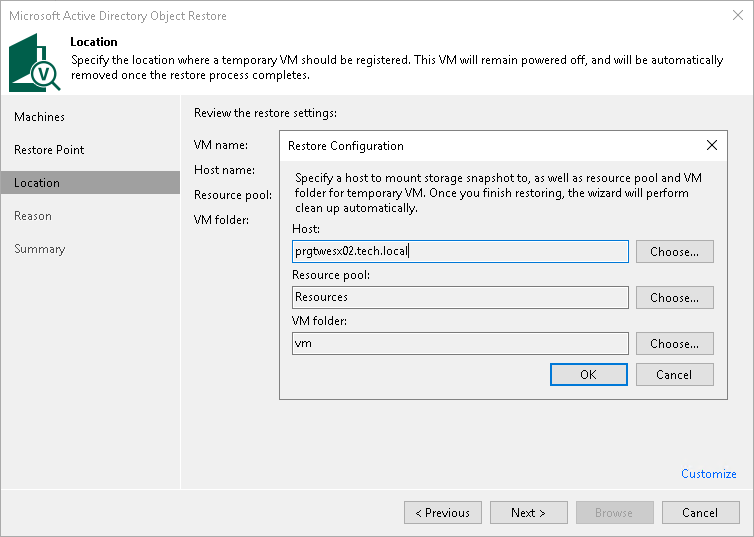Open the Reason wizard step
Image resolution: width=754 pixels, height=537 pixels.
pos(33,216)
